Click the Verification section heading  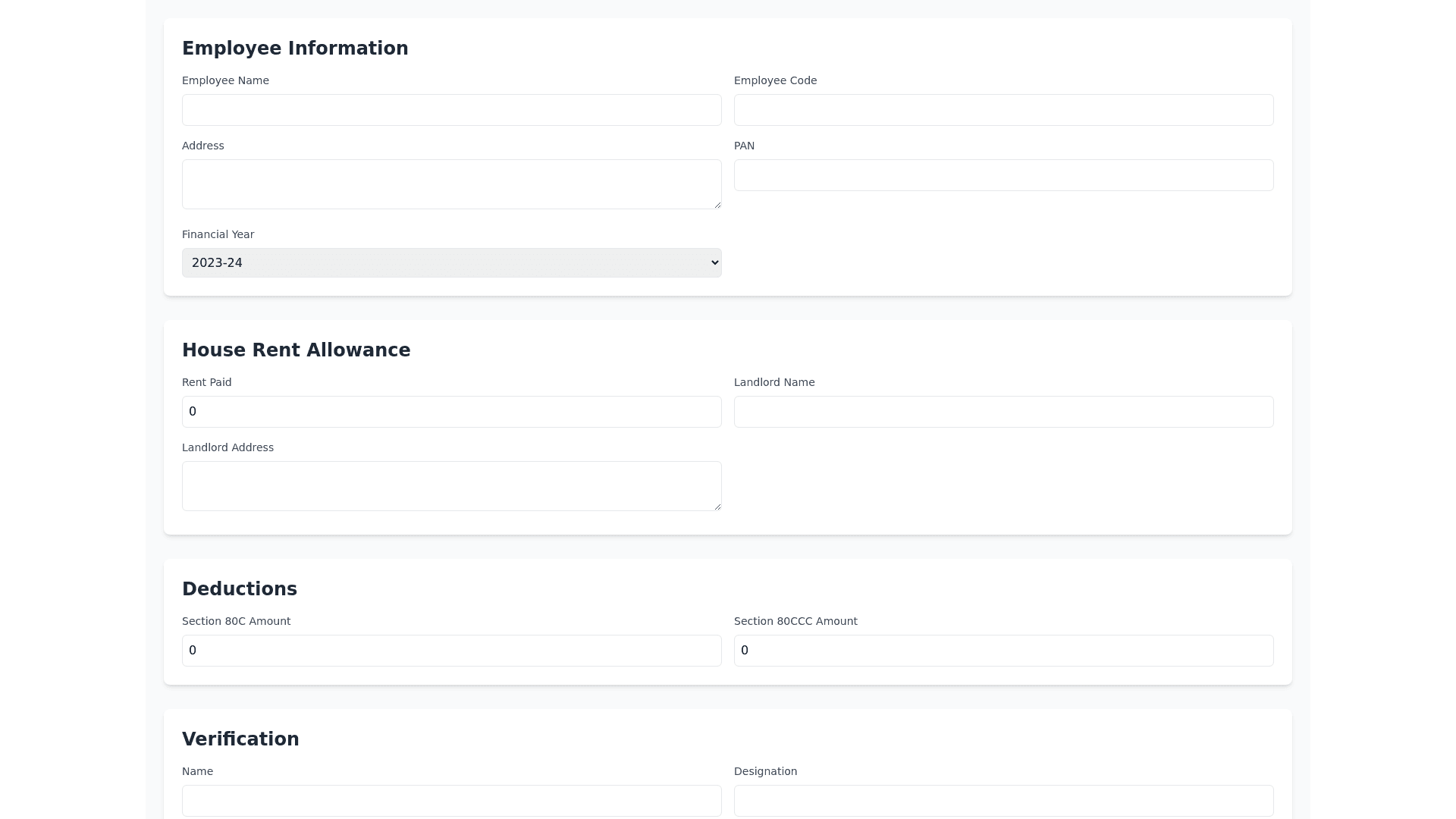click(x=240, y=739)
